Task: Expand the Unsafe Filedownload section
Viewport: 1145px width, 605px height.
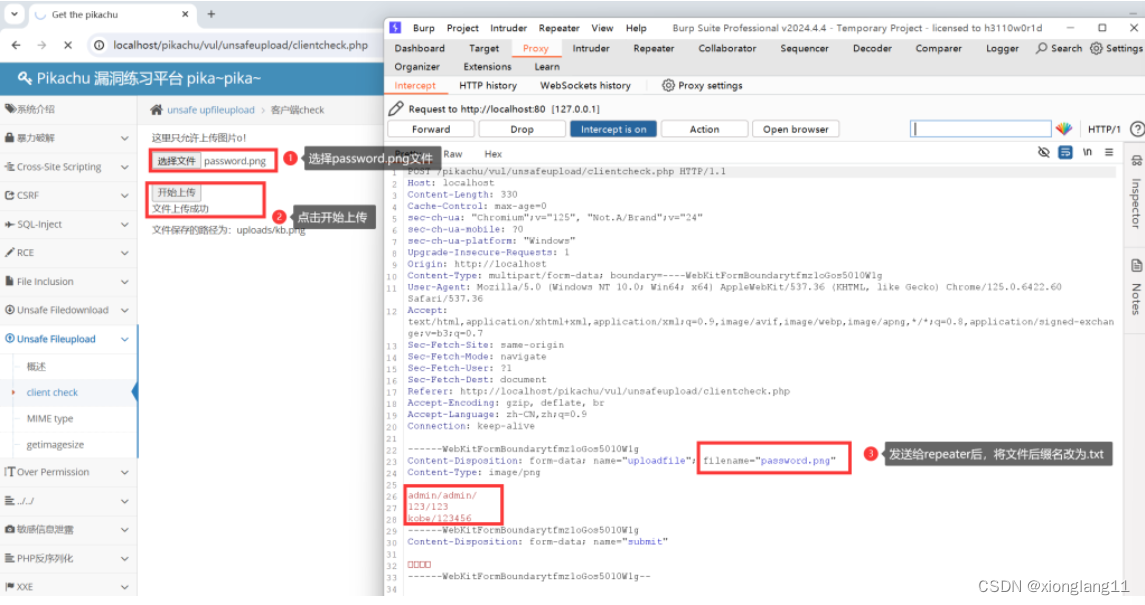Action: coord(68,309)
